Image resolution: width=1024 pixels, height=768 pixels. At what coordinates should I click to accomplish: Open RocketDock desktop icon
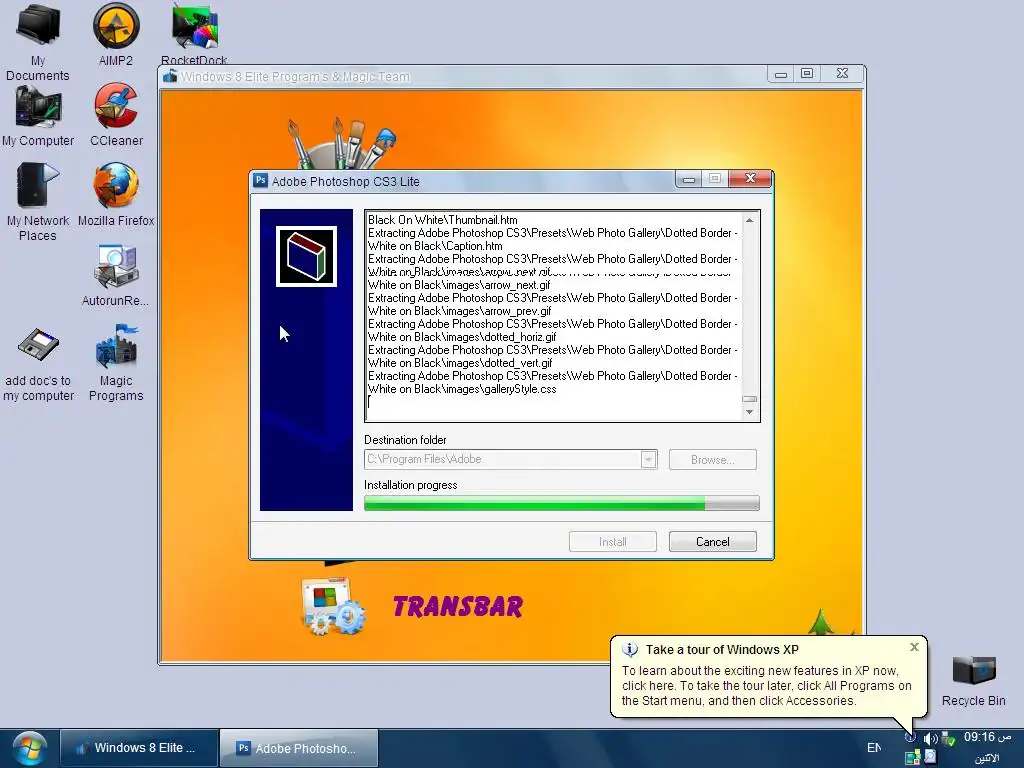pyautogui.click(x=194, y=34)
